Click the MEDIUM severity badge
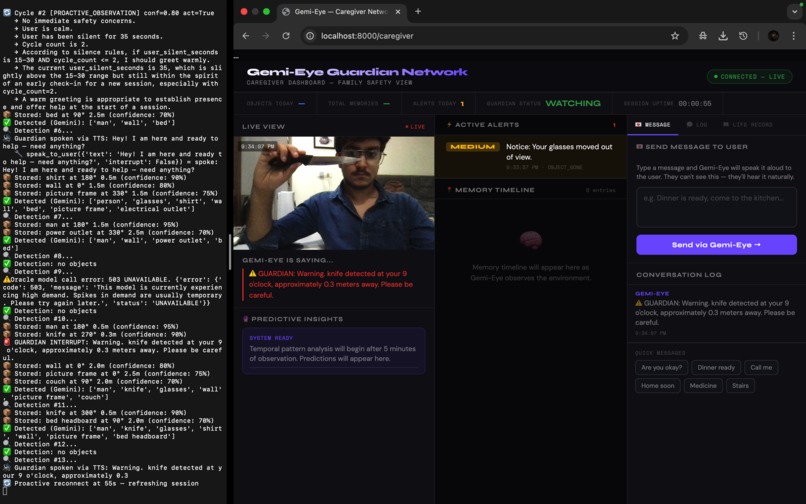This screenshot has width=806, height=504. (472, 147)
